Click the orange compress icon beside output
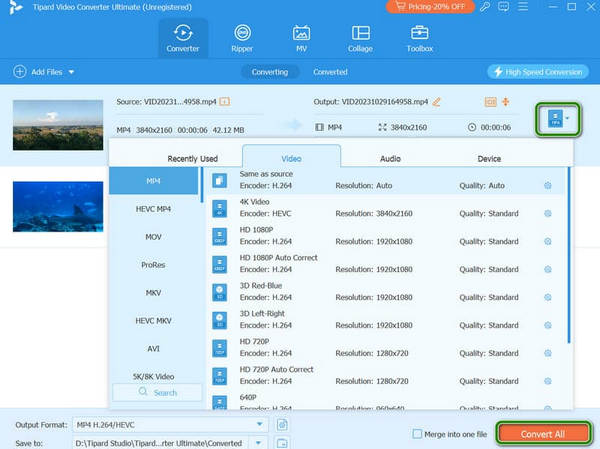Screen dimensions: 600x449 coord(505,102)
